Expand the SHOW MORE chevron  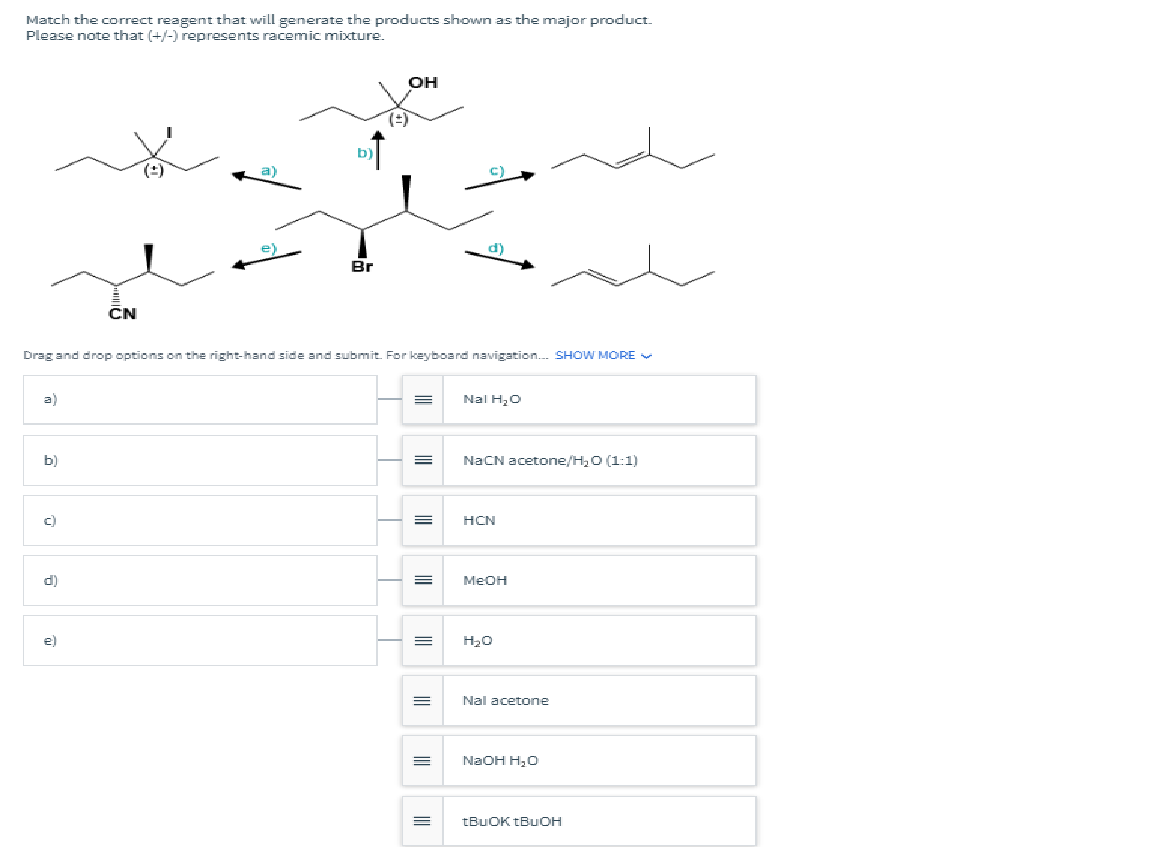644,355
